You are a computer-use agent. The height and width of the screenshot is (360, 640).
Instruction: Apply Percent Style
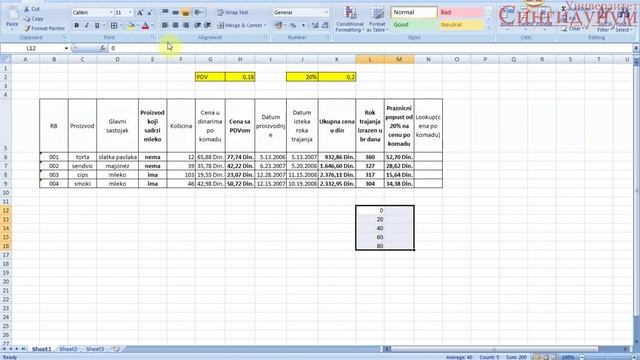[293, 25]
